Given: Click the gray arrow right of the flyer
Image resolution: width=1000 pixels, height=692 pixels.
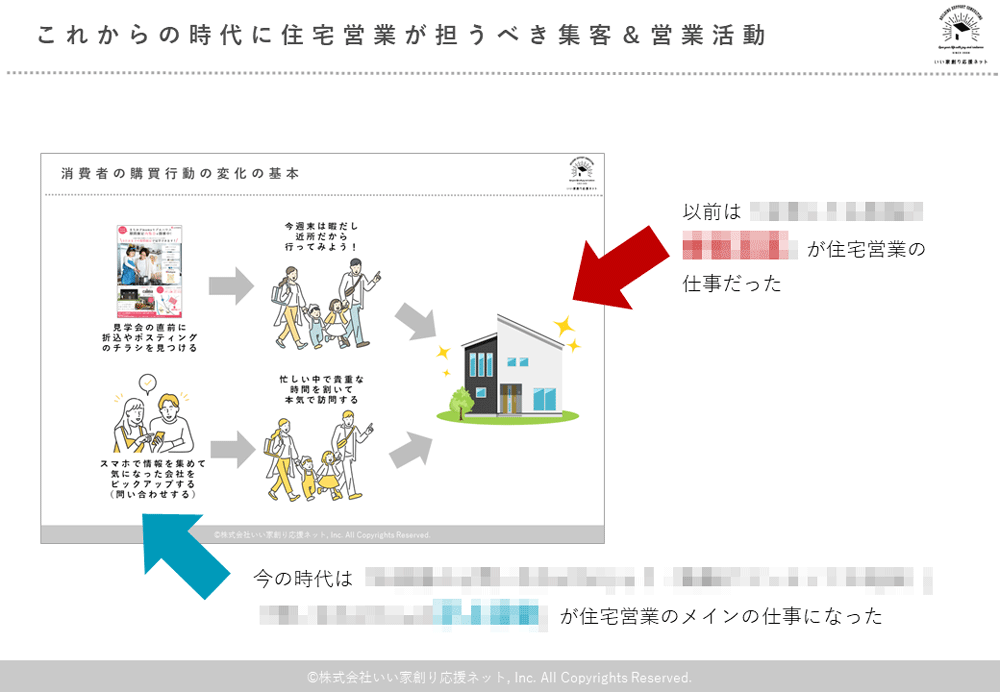Looking at the screenshot, I should coord(234,285).
